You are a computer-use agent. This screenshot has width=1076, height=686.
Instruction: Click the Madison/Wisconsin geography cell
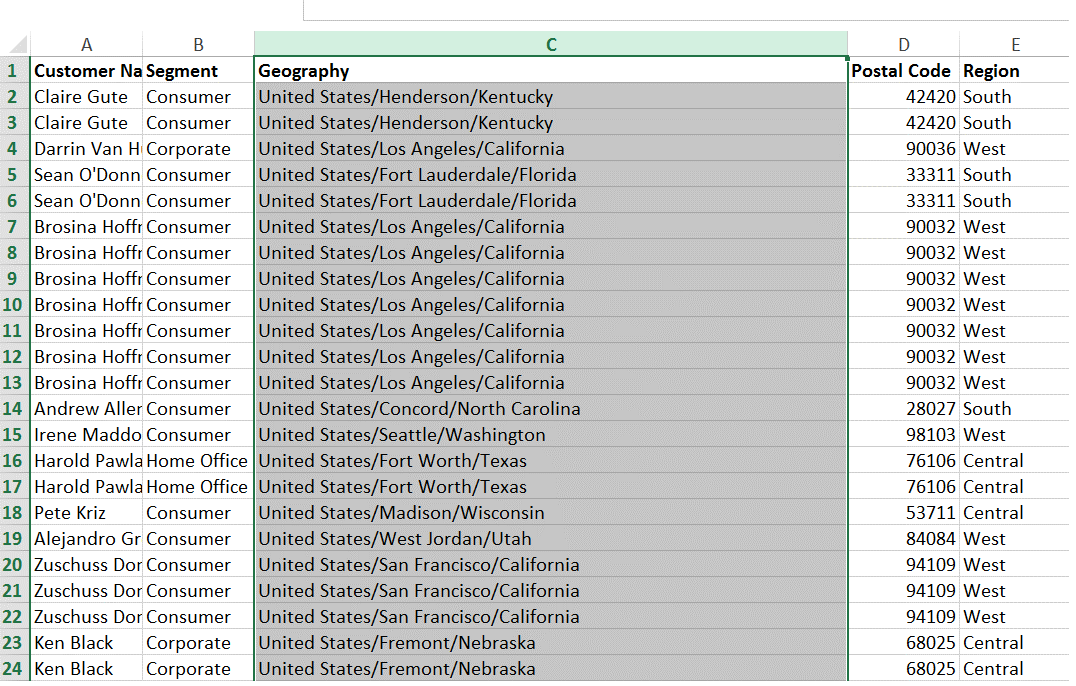(x=551, y=513)
